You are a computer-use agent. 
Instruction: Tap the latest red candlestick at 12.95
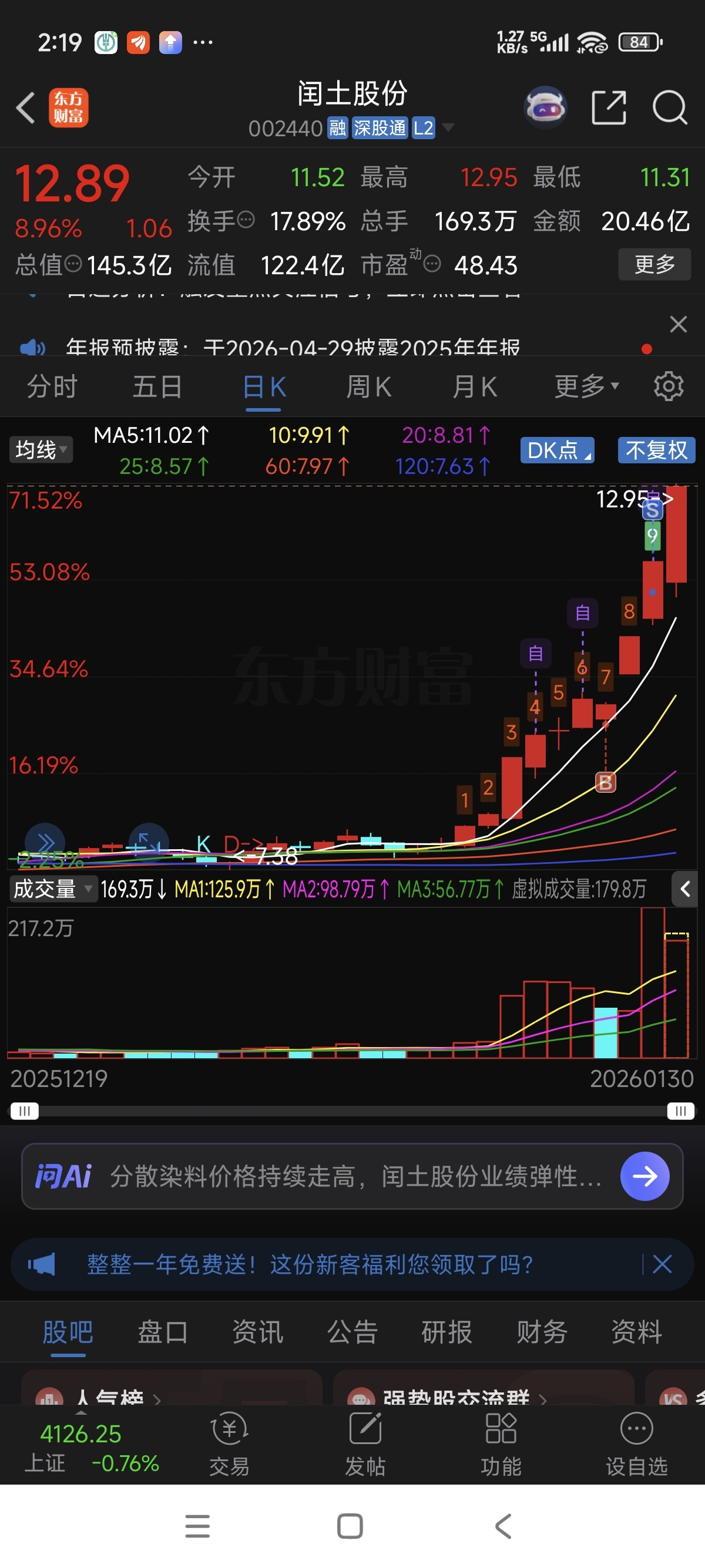click(676, 534)
